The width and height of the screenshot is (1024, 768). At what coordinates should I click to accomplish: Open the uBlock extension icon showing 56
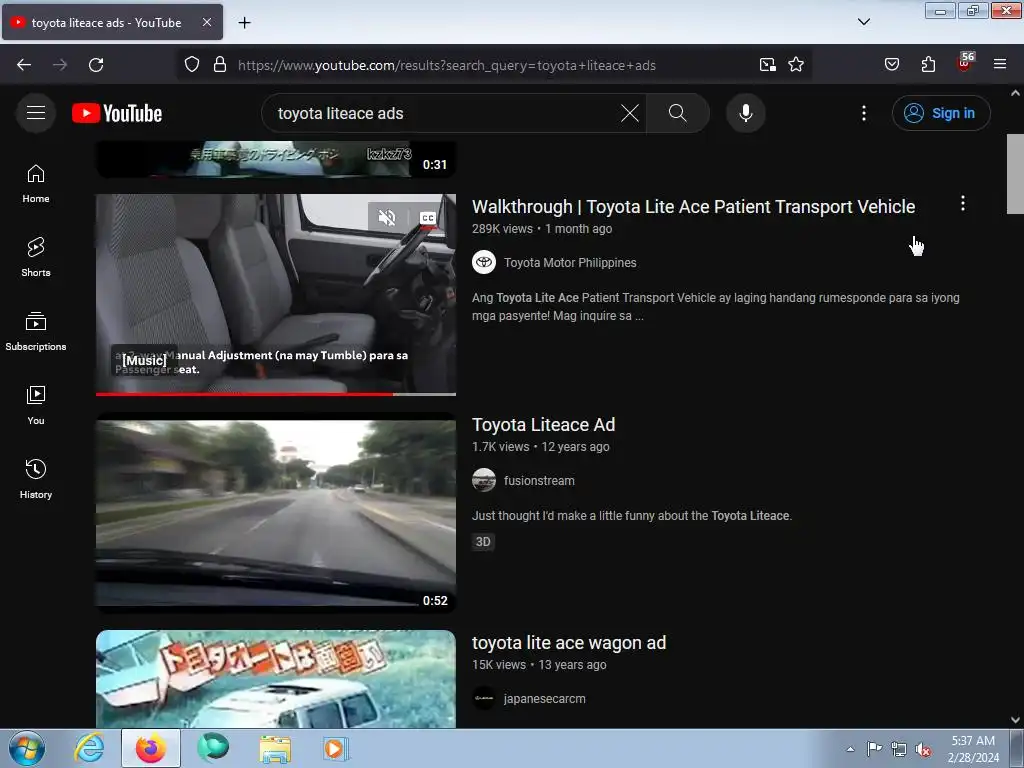pos(965,63)
